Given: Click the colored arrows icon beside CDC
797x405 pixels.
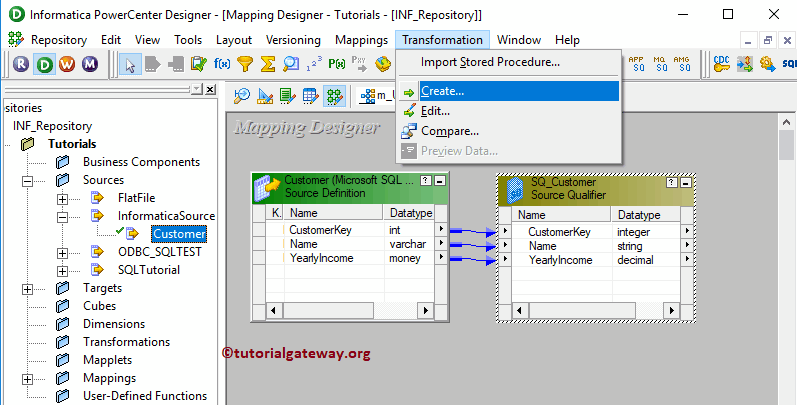Looking at the screenshot, I should coord(745,64).
